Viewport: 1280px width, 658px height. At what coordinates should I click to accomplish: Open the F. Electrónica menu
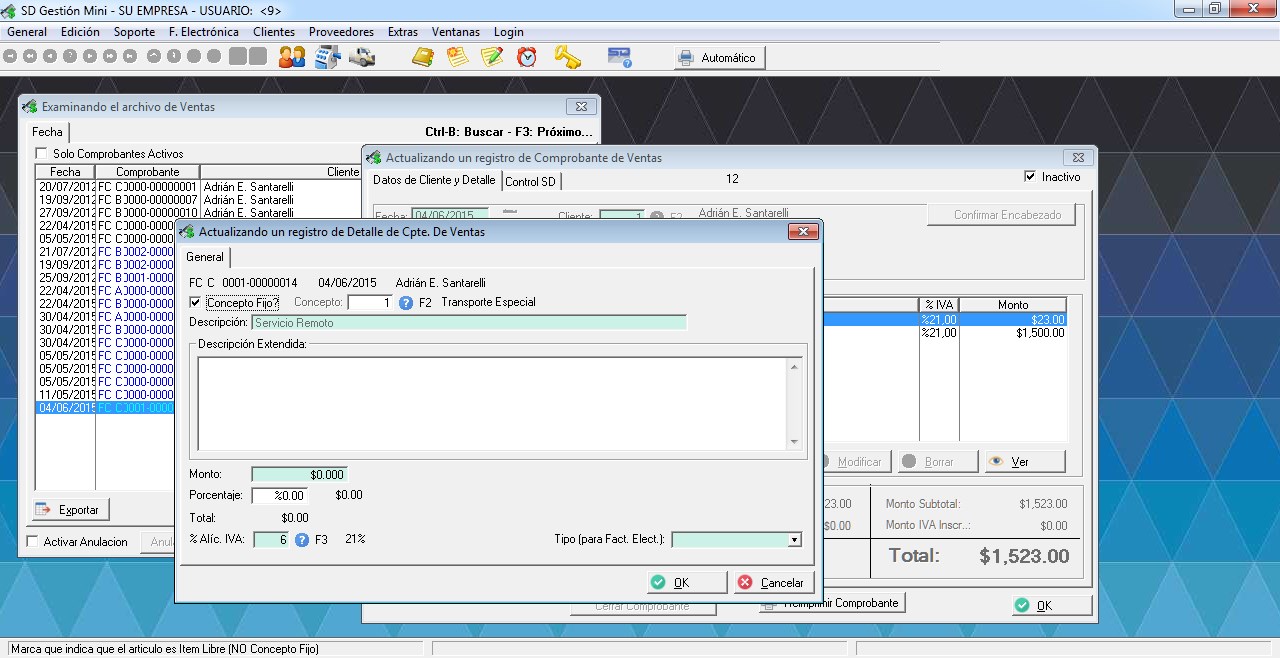click(x=203, y=32)
